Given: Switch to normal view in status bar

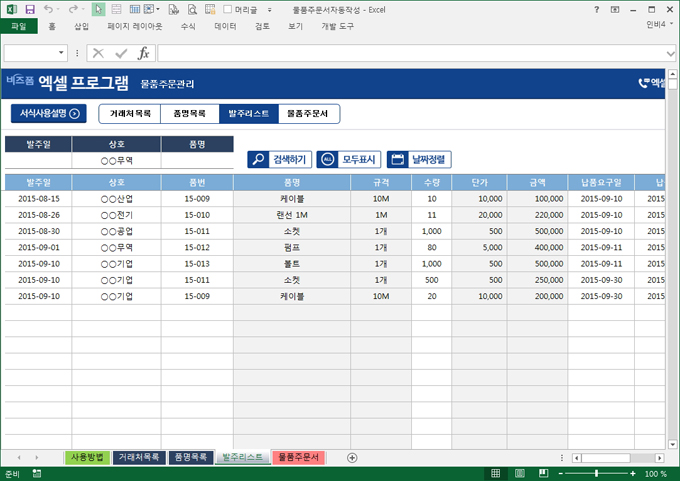Looking at the screenshot, I should tap(497, 474).
